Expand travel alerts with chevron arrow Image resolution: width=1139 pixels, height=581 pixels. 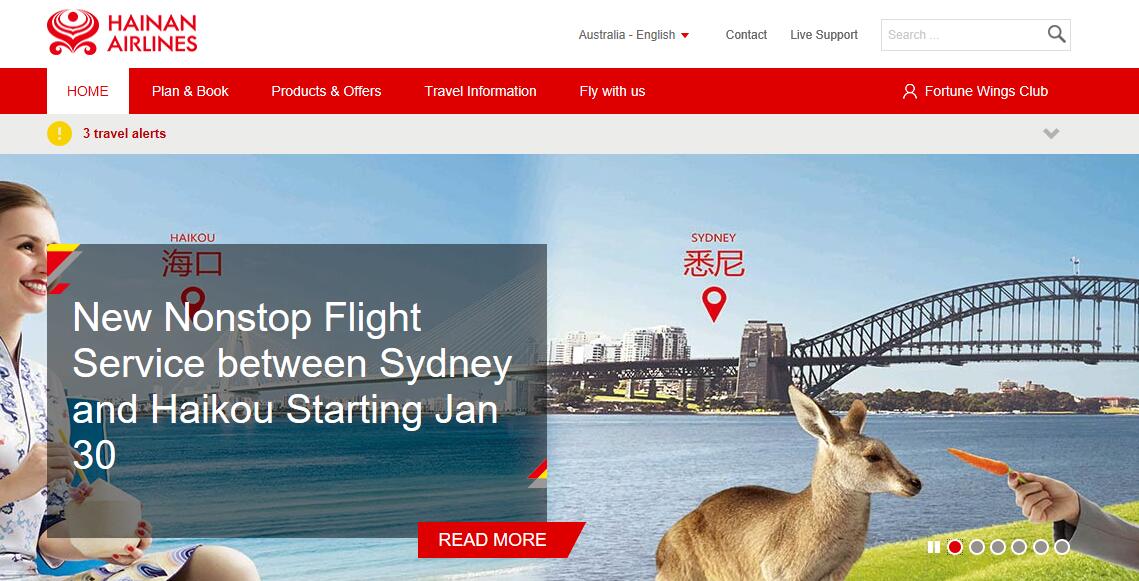1051,134
